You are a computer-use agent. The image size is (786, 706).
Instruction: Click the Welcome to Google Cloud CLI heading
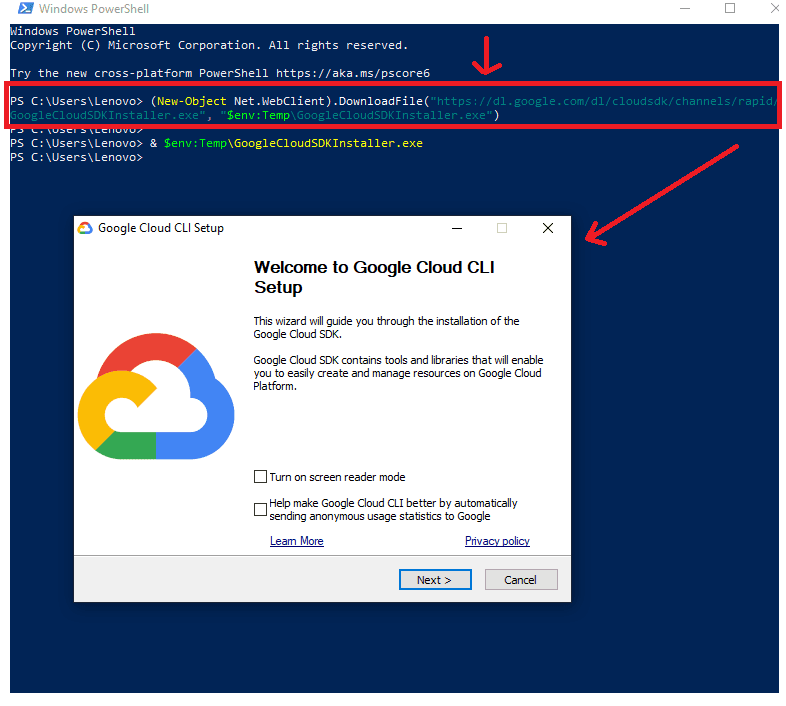(x=374, y=277)
